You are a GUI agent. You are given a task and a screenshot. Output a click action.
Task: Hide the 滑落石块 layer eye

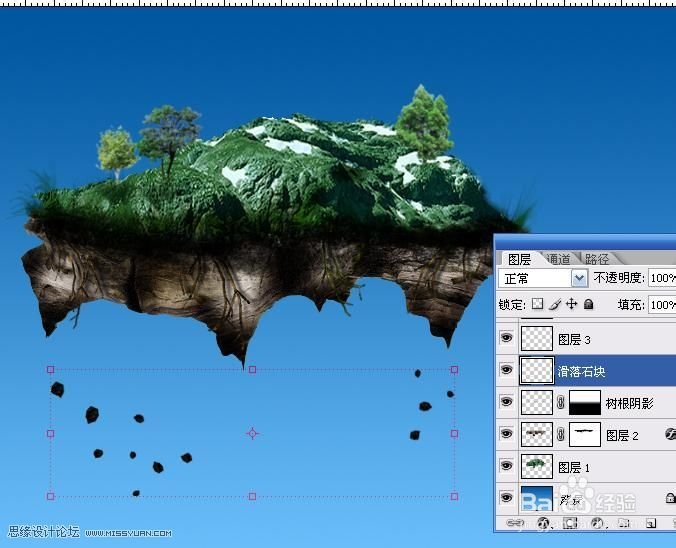click(x=507, y=370)
